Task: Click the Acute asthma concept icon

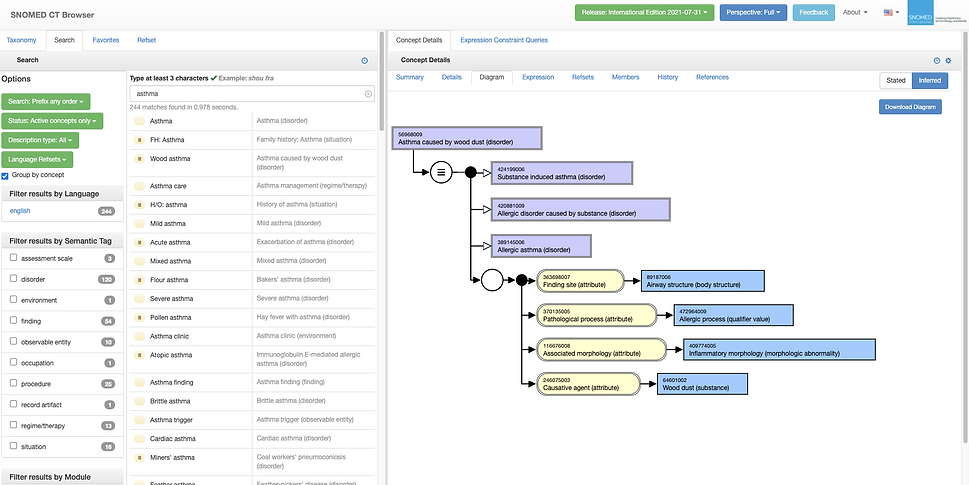Action: coord(140,242)
